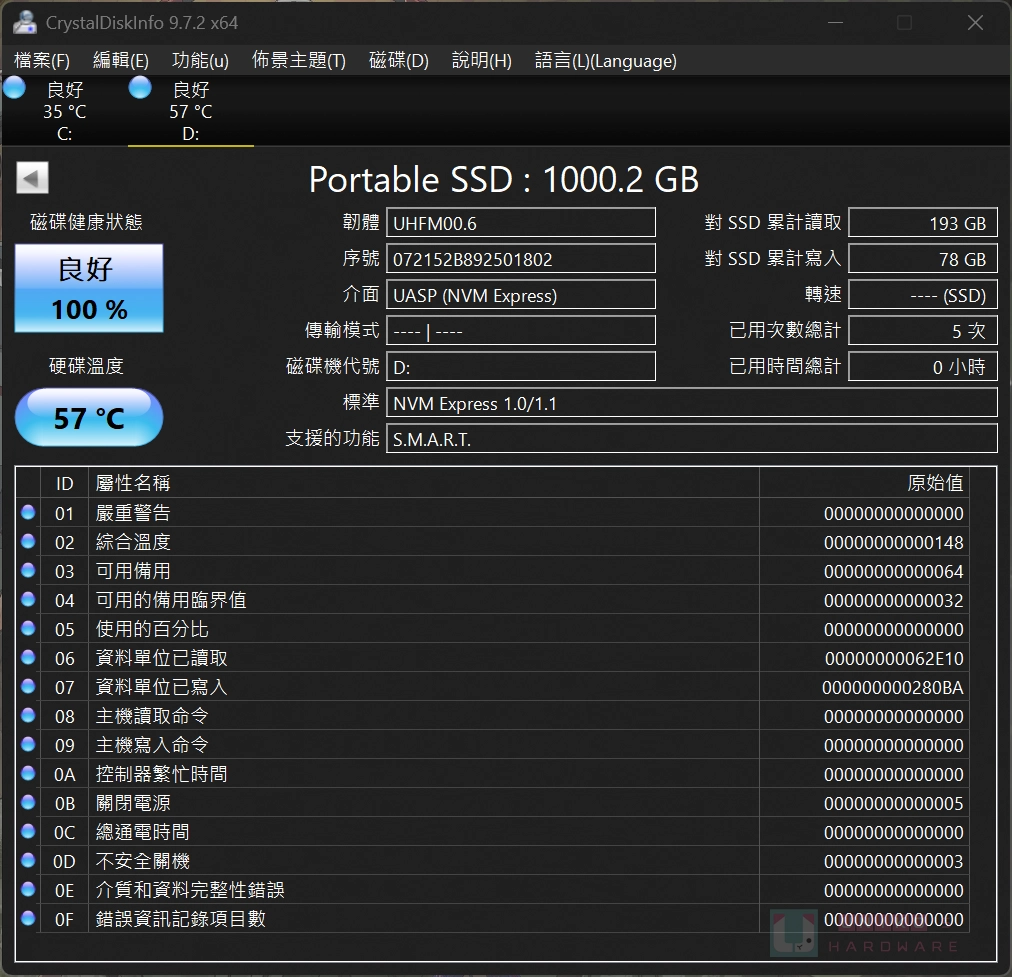
Task: Open the 語言(L)(Language) menu
Action: coord(605,61)
